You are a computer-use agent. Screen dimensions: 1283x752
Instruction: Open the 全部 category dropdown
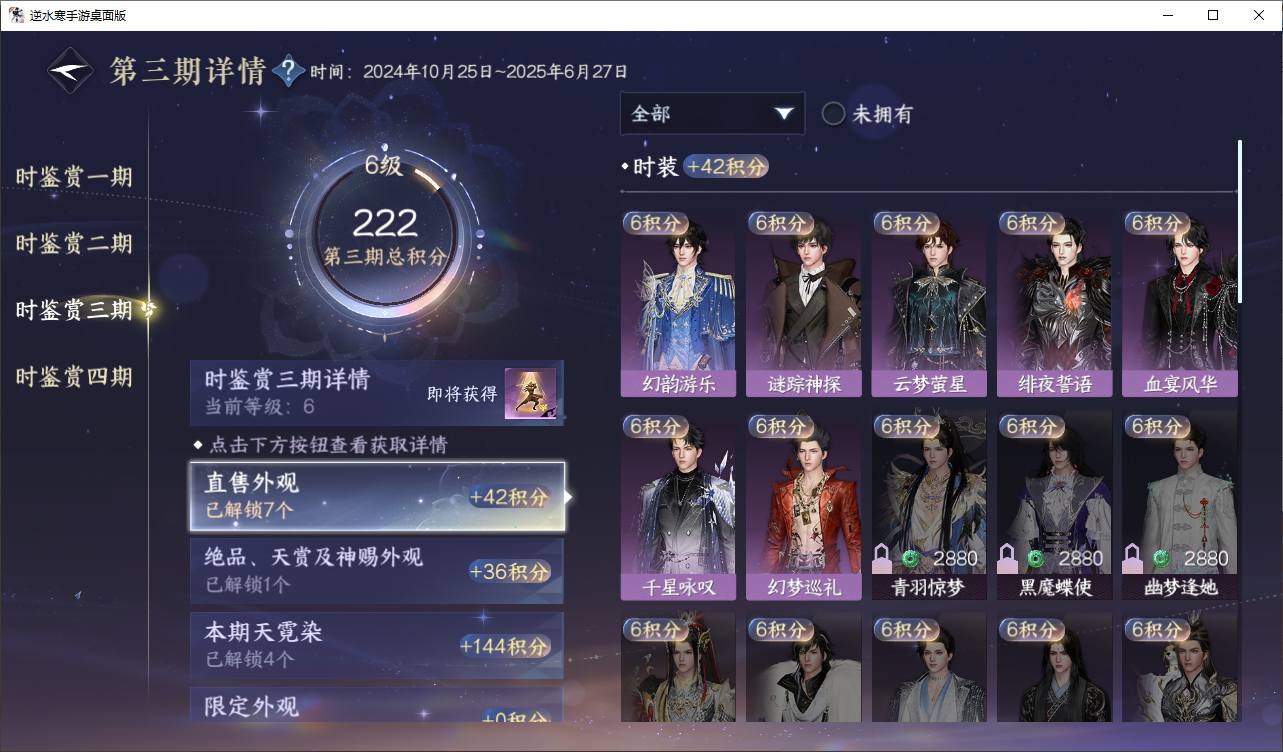[x=712, y=114]
